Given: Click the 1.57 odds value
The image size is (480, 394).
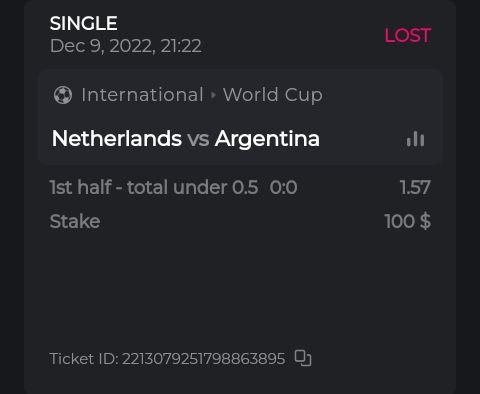Looking at the screenshot, I should click(x=415, y=187).
